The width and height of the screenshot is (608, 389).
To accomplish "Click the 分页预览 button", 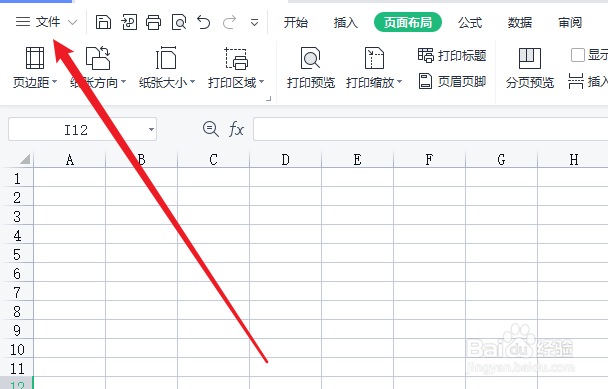I will (x=530, y=67).
